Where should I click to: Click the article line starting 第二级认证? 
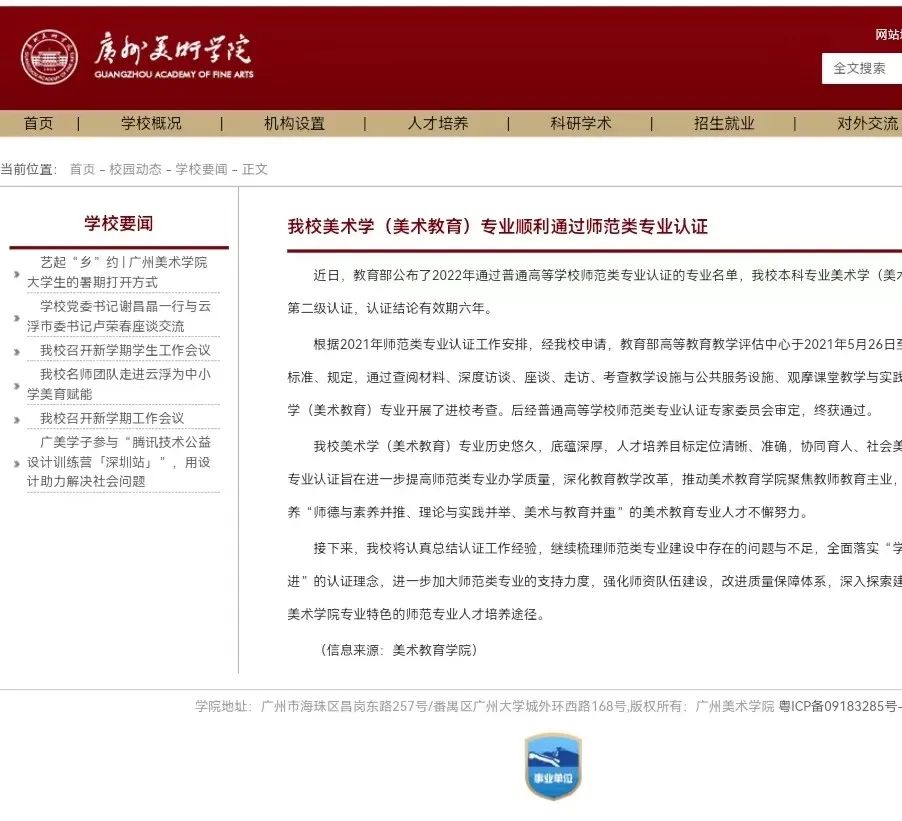tap(391, 308)
